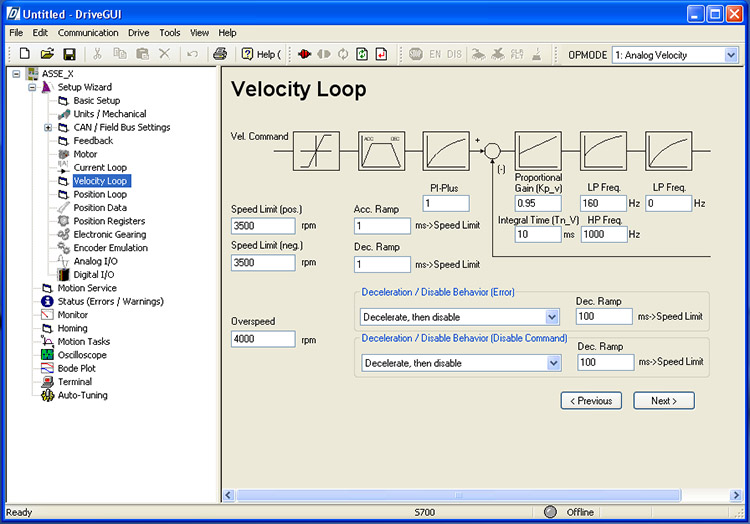Click the Previous button
The image size is (750, 524).
[x=591, y=401]
